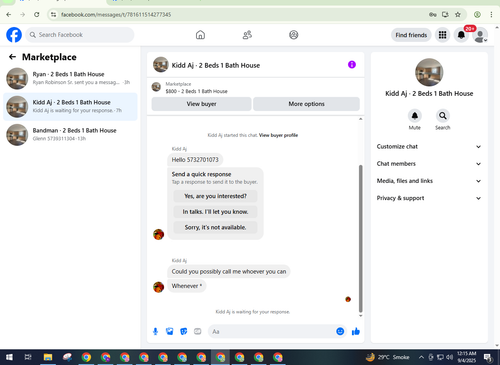
Task: Attach a file with the photo icon
Action: (x=170, y=331)
